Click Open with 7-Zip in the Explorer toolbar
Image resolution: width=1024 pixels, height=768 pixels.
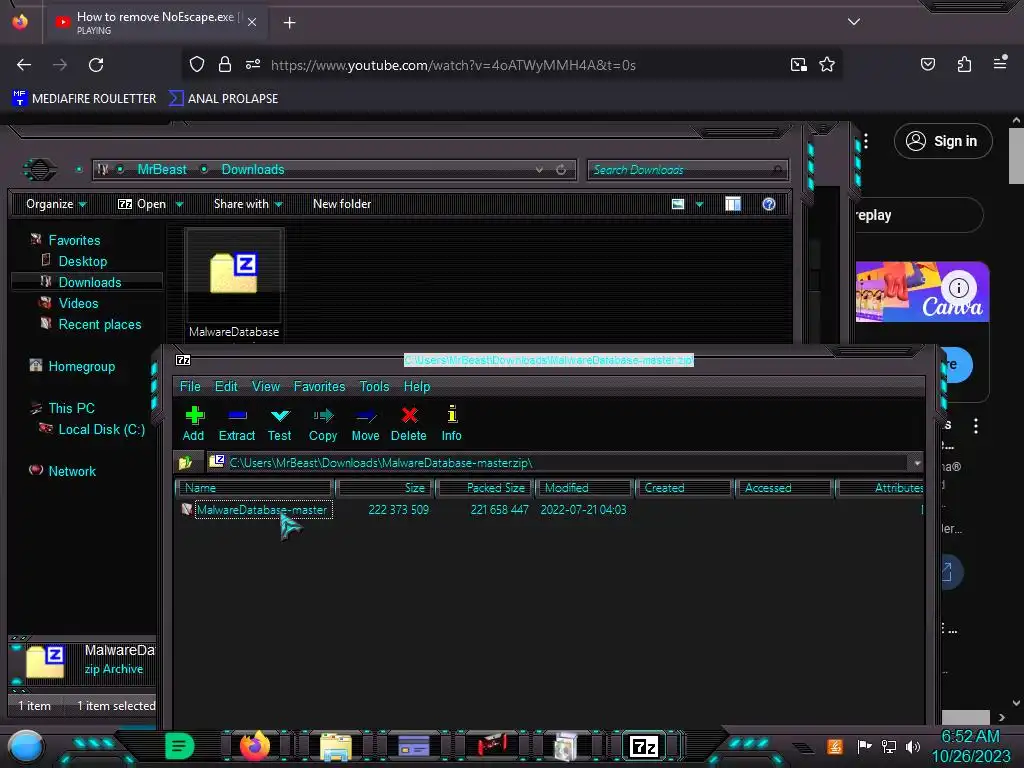click(x=142, y=204)
